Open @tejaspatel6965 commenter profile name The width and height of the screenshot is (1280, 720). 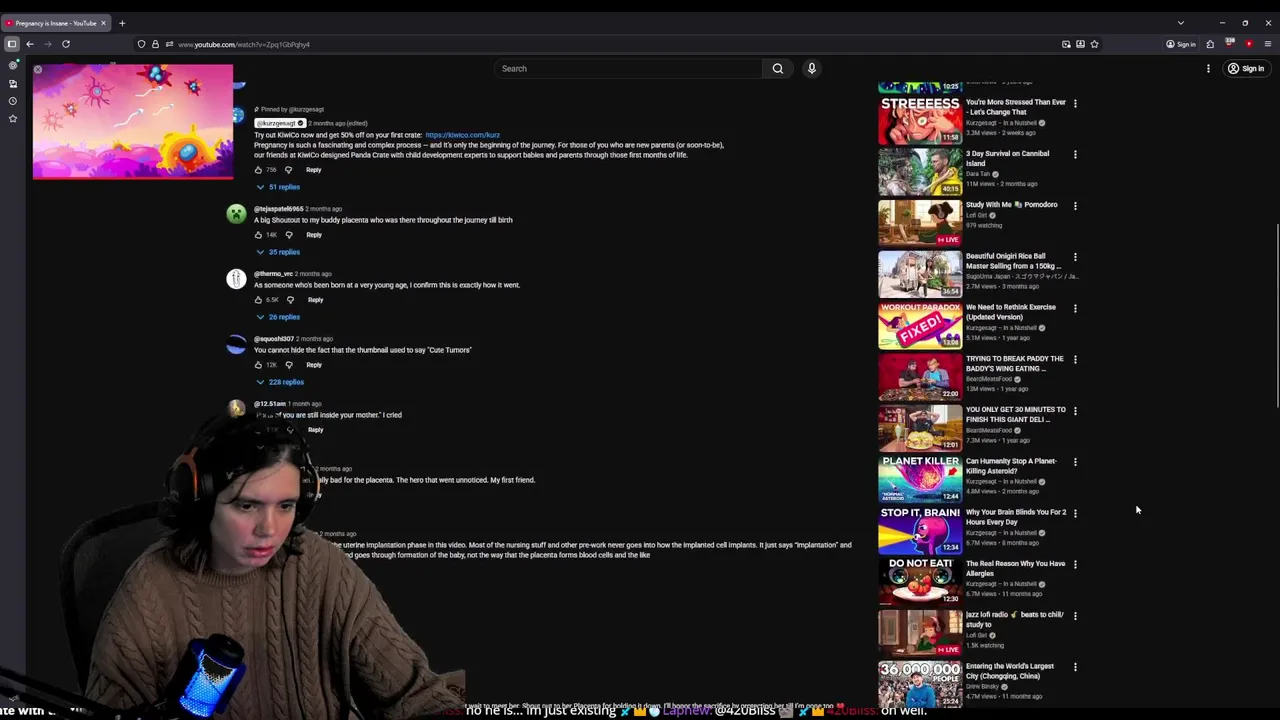(278, 209)
